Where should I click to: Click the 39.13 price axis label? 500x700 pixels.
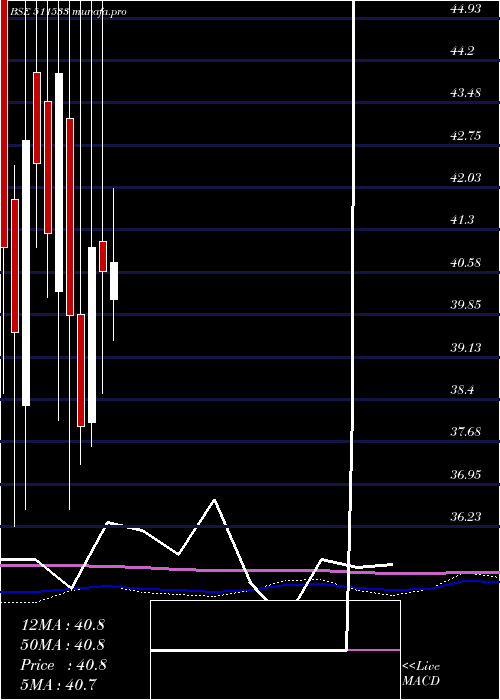pos(466,347)
